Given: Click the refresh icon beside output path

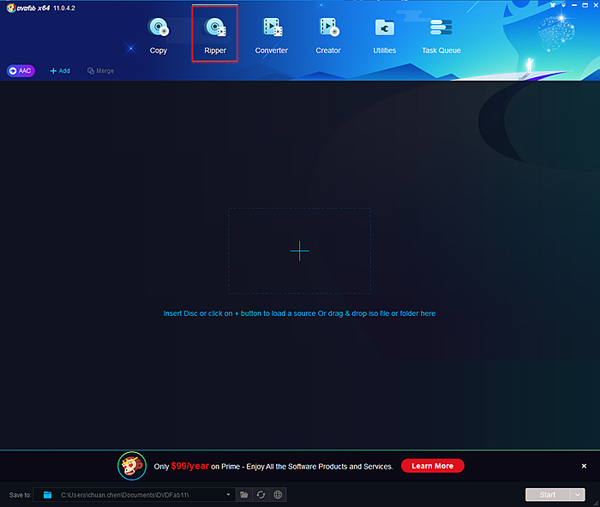Looking at the screenshot, I should pos(261,495).
